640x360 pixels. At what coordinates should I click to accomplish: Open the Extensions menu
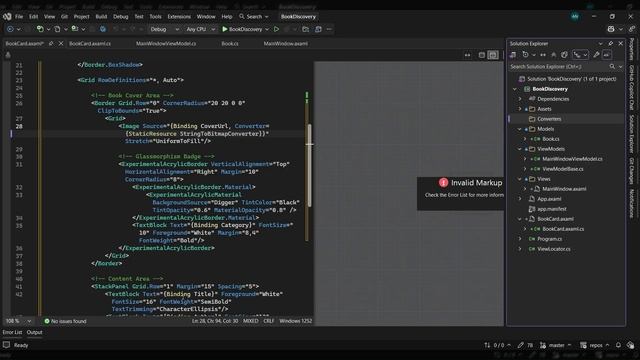coord(179,17)
